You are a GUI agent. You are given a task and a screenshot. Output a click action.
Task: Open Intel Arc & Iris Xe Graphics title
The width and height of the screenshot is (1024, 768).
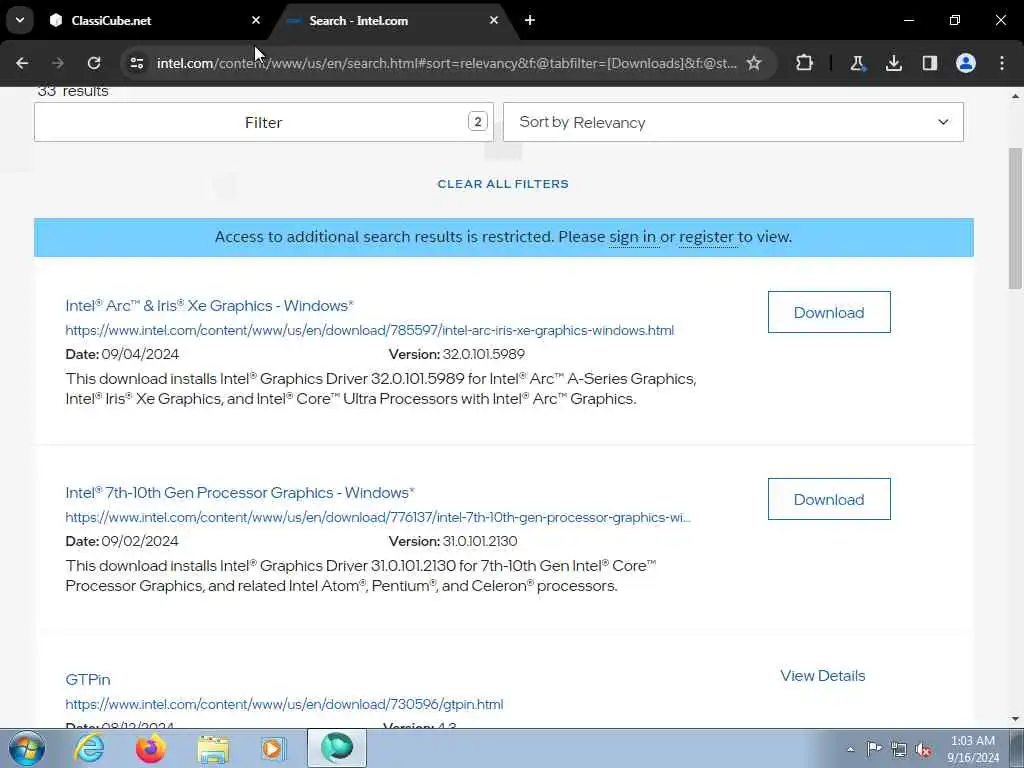coord(209,305)
